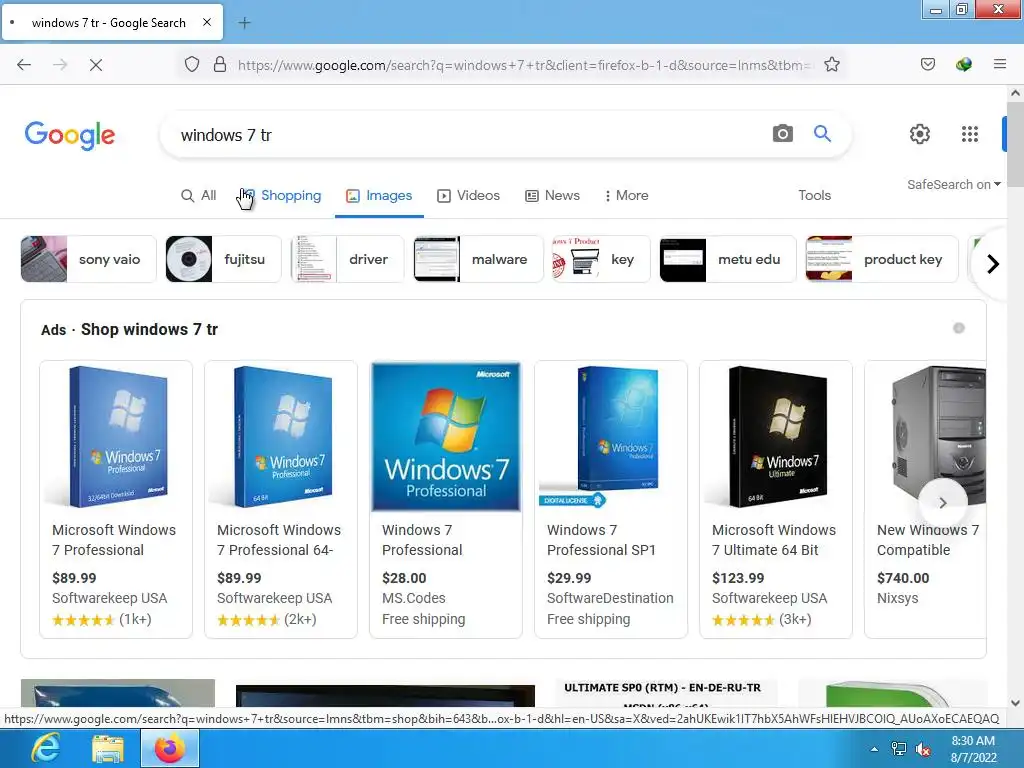Click the 'Shop windows 7 tr' ads heading
The image size is (1024, 768).
click(x=149, y=329)
